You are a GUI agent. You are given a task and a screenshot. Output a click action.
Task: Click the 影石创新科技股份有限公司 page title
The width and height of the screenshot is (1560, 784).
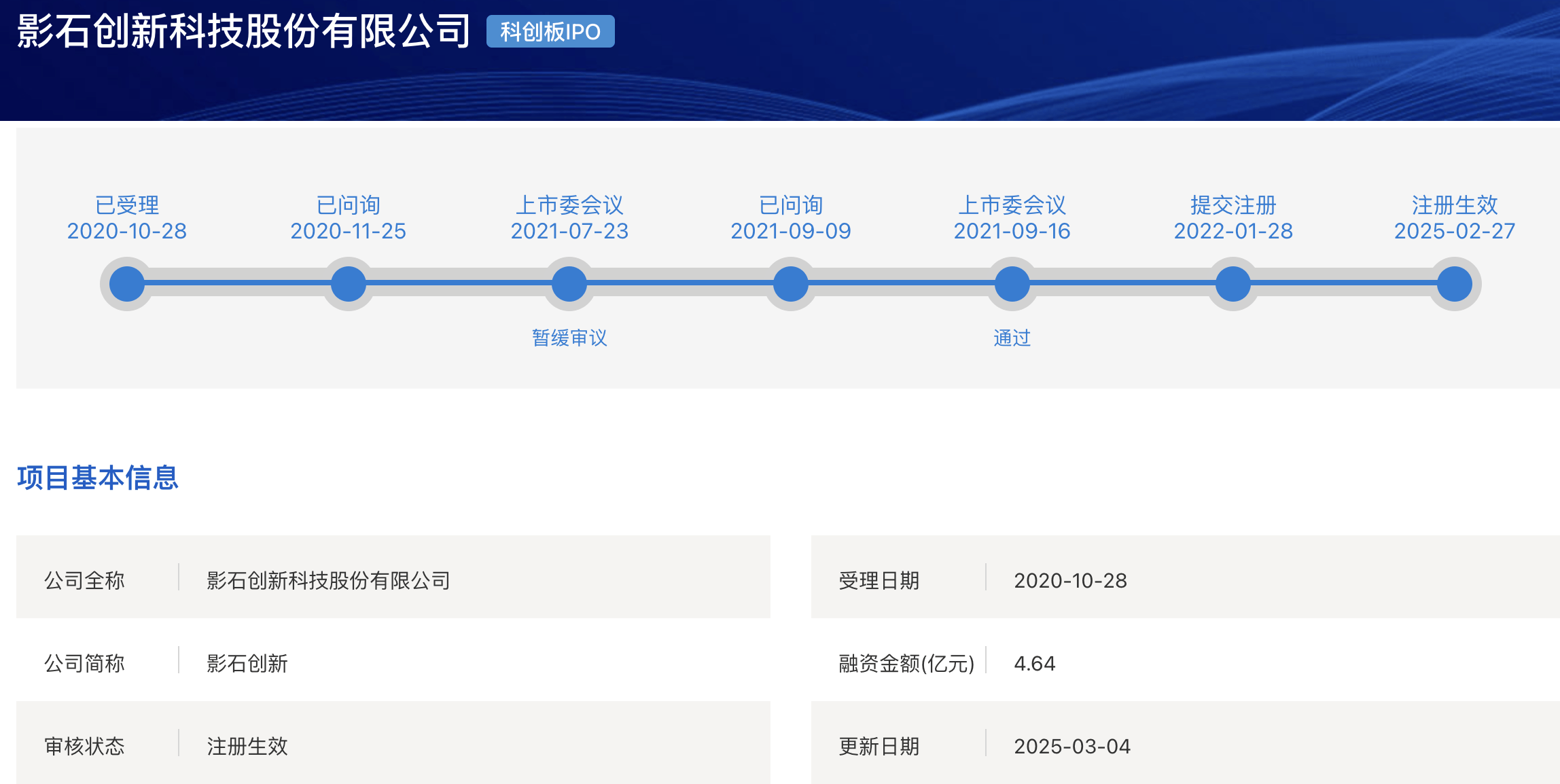point(243,31)
